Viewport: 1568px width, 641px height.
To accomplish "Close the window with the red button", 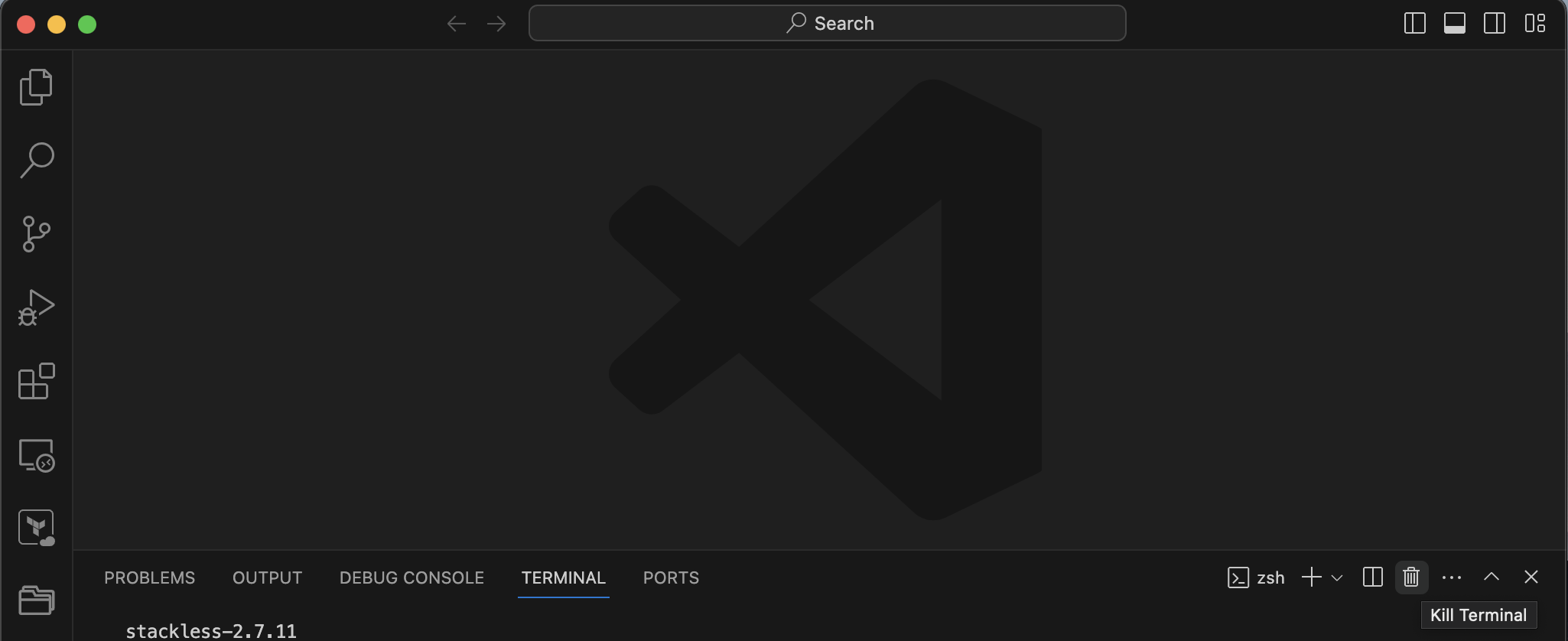I will [x=26, y=24].
